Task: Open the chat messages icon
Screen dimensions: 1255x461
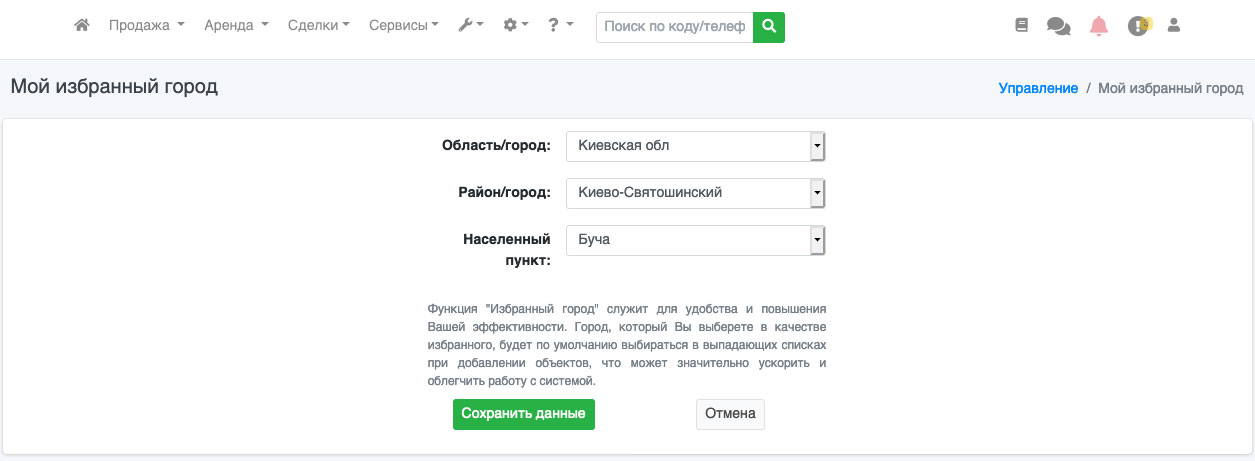Action: click(1058, 26)
